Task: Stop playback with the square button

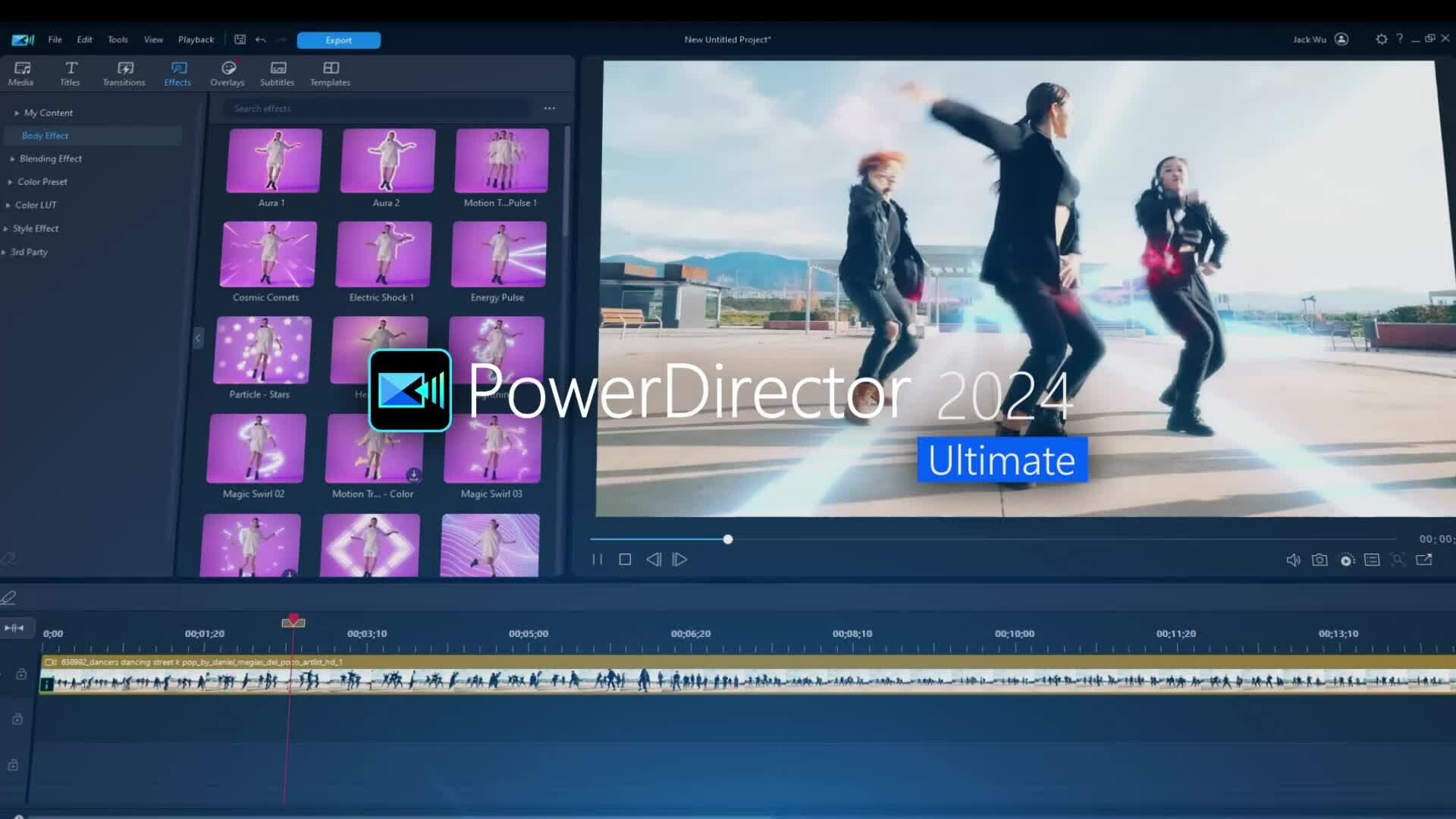Action: [x=625, y=560]
